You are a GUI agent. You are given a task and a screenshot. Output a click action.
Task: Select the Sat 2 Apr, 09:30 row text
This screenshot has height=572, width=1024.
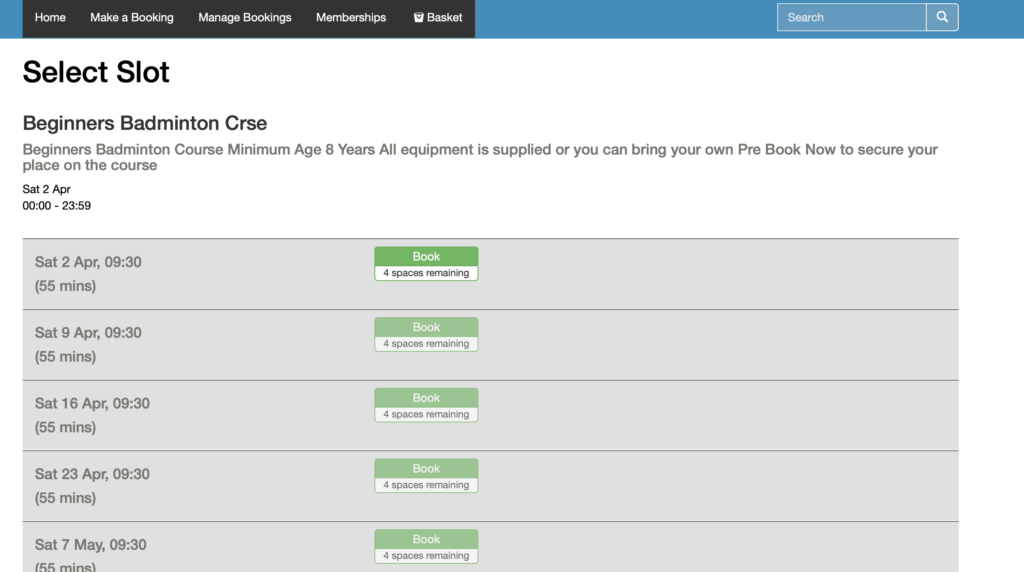88,262
